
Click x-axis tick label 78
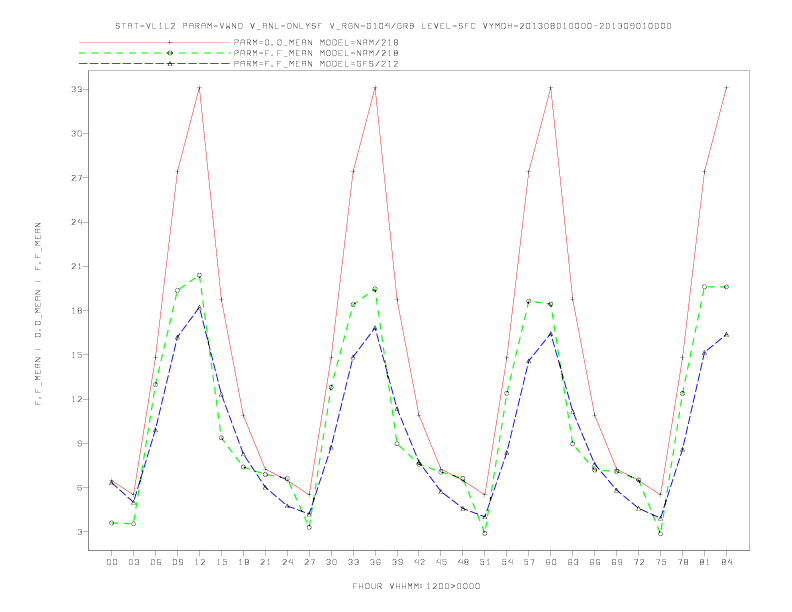point(683,562)
